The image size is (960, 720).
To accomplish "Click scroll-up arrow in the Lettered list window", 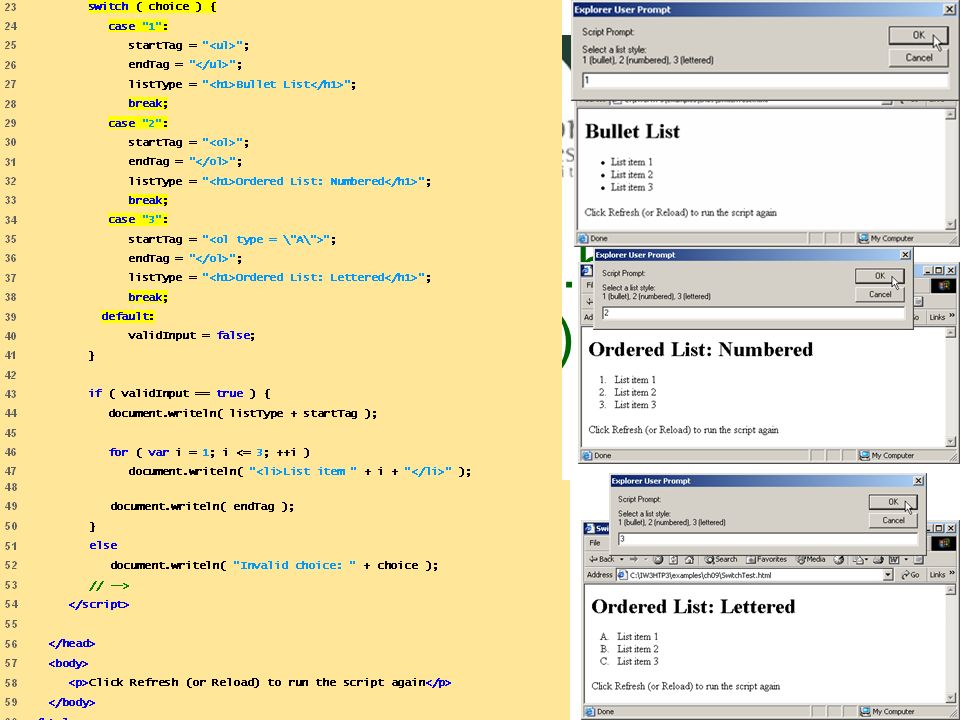I will tap(950, 590).
